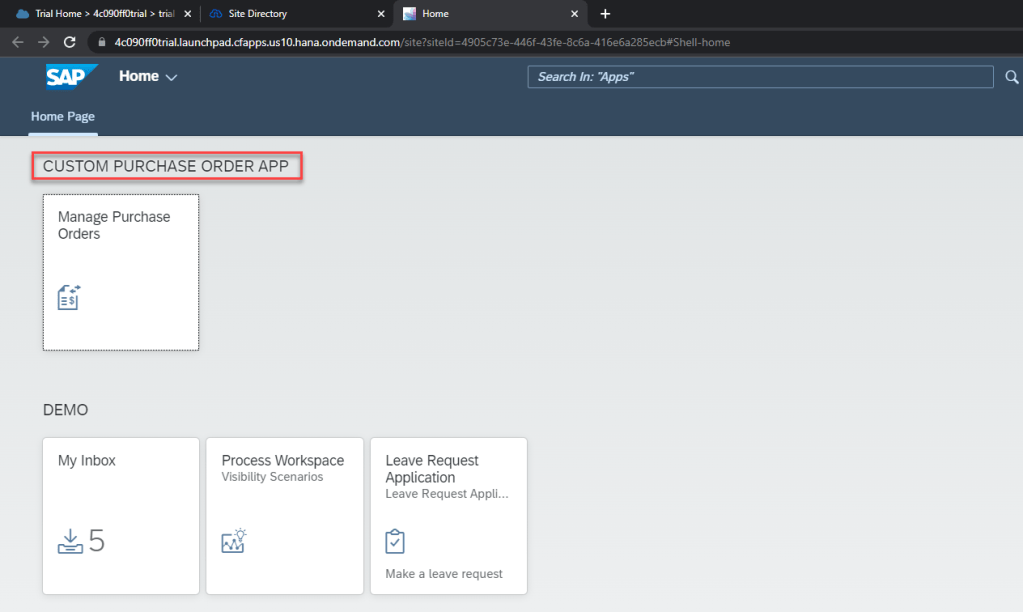Click the Custom Purchase Order App heading

(166, 167)
